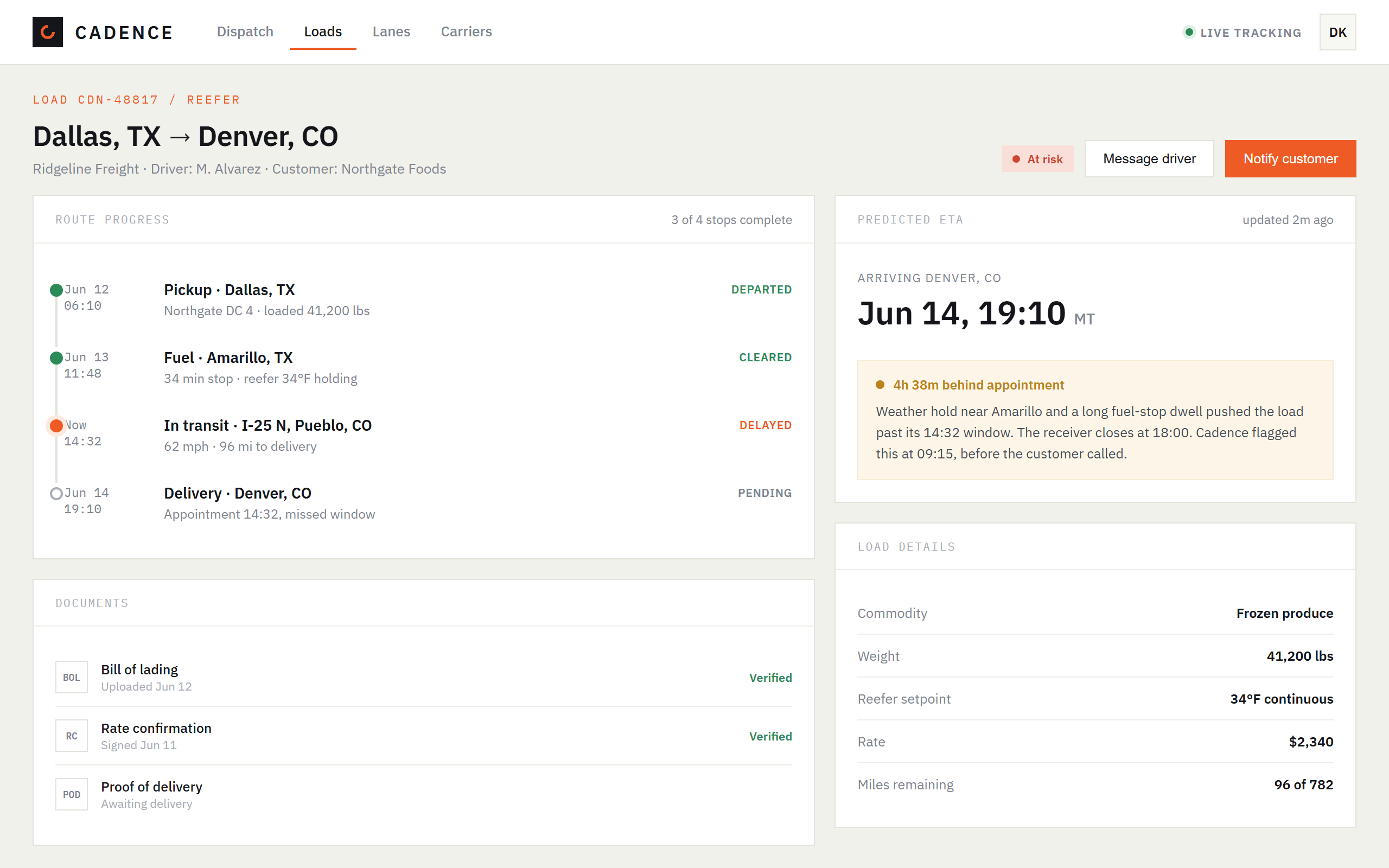Click the Ridgeline Freight driver customer subtitle

tap(239, 169)
